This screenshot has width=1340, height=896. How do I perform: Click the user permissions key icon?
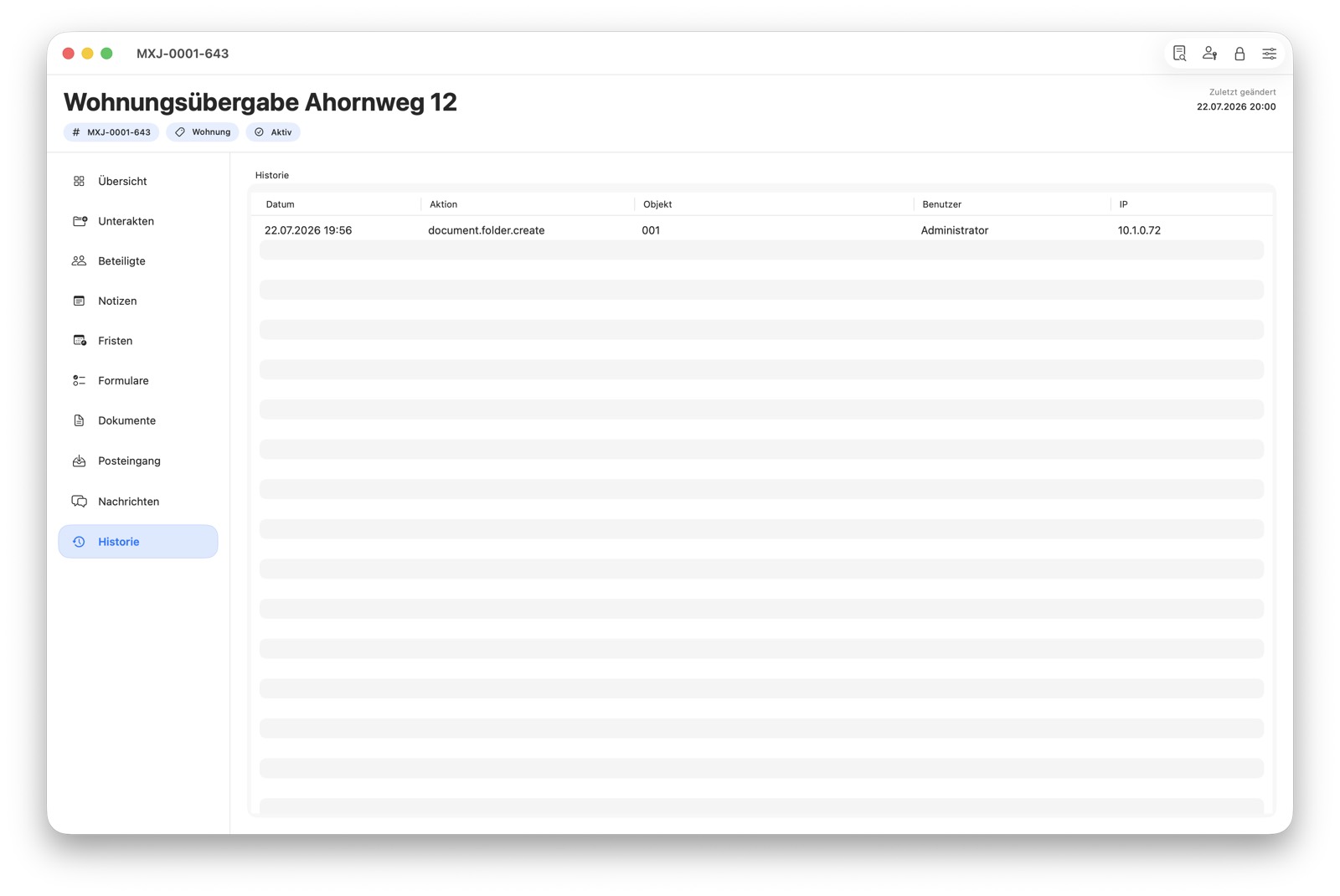[1209, 54]
